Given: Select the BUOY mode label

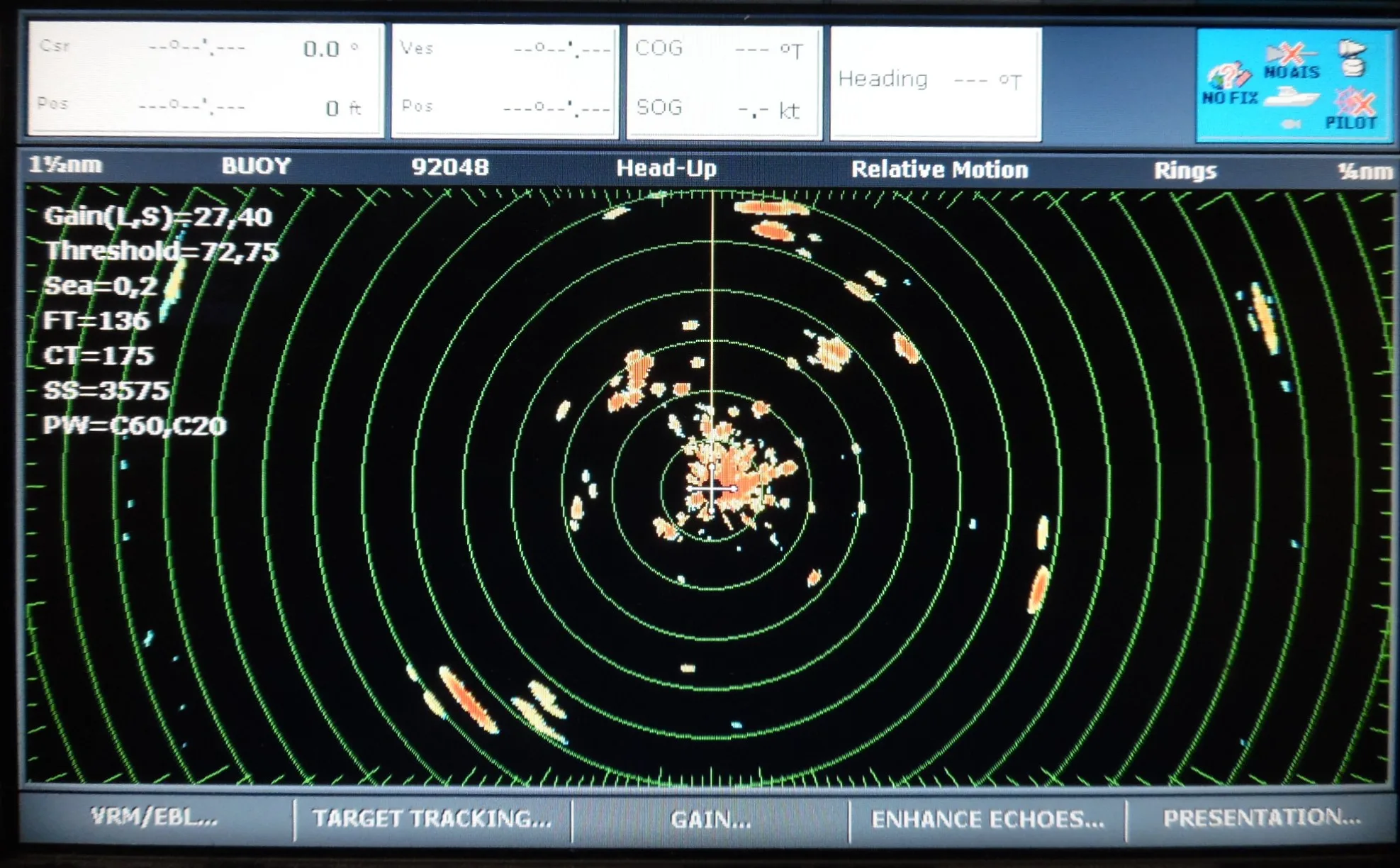Looking at the screenshot, I should (256, 166).
